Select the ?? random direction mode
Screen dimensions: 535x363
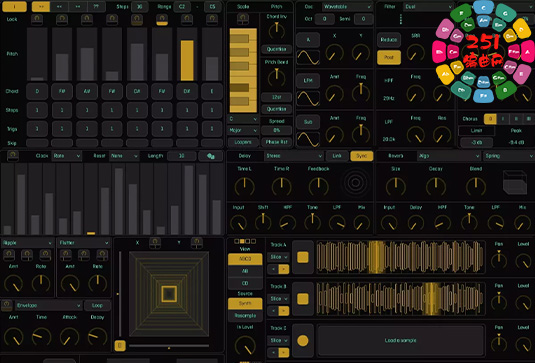coord(97,6)
